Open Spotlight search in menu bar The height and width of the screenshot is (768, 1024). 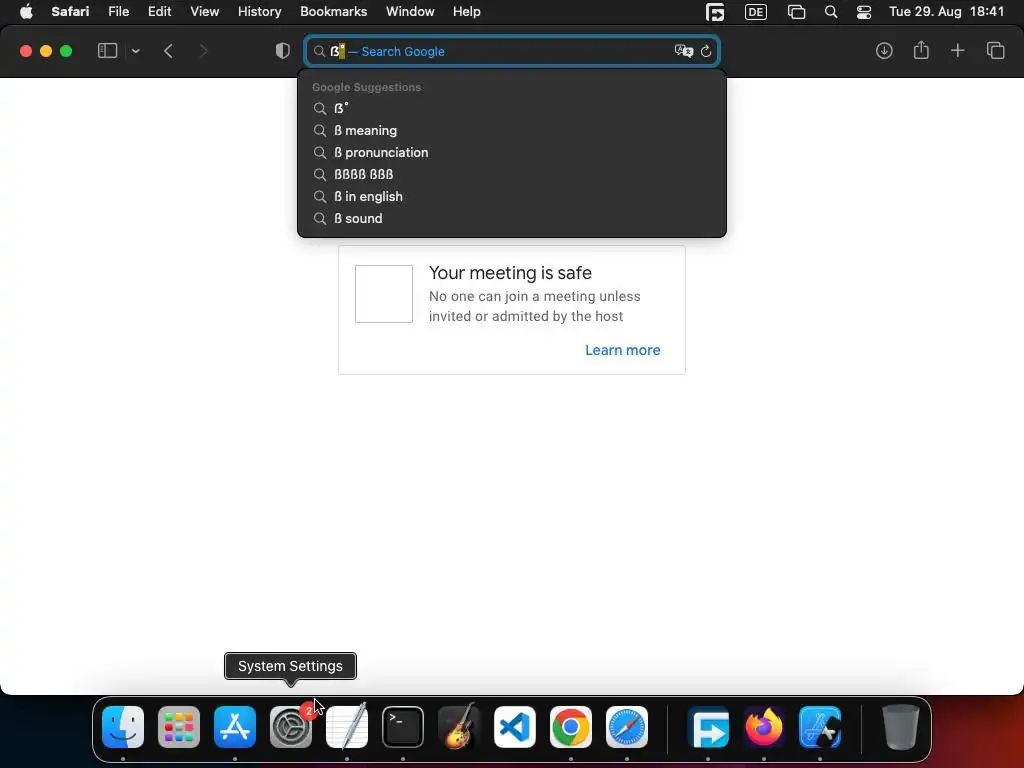click(831, 12)
